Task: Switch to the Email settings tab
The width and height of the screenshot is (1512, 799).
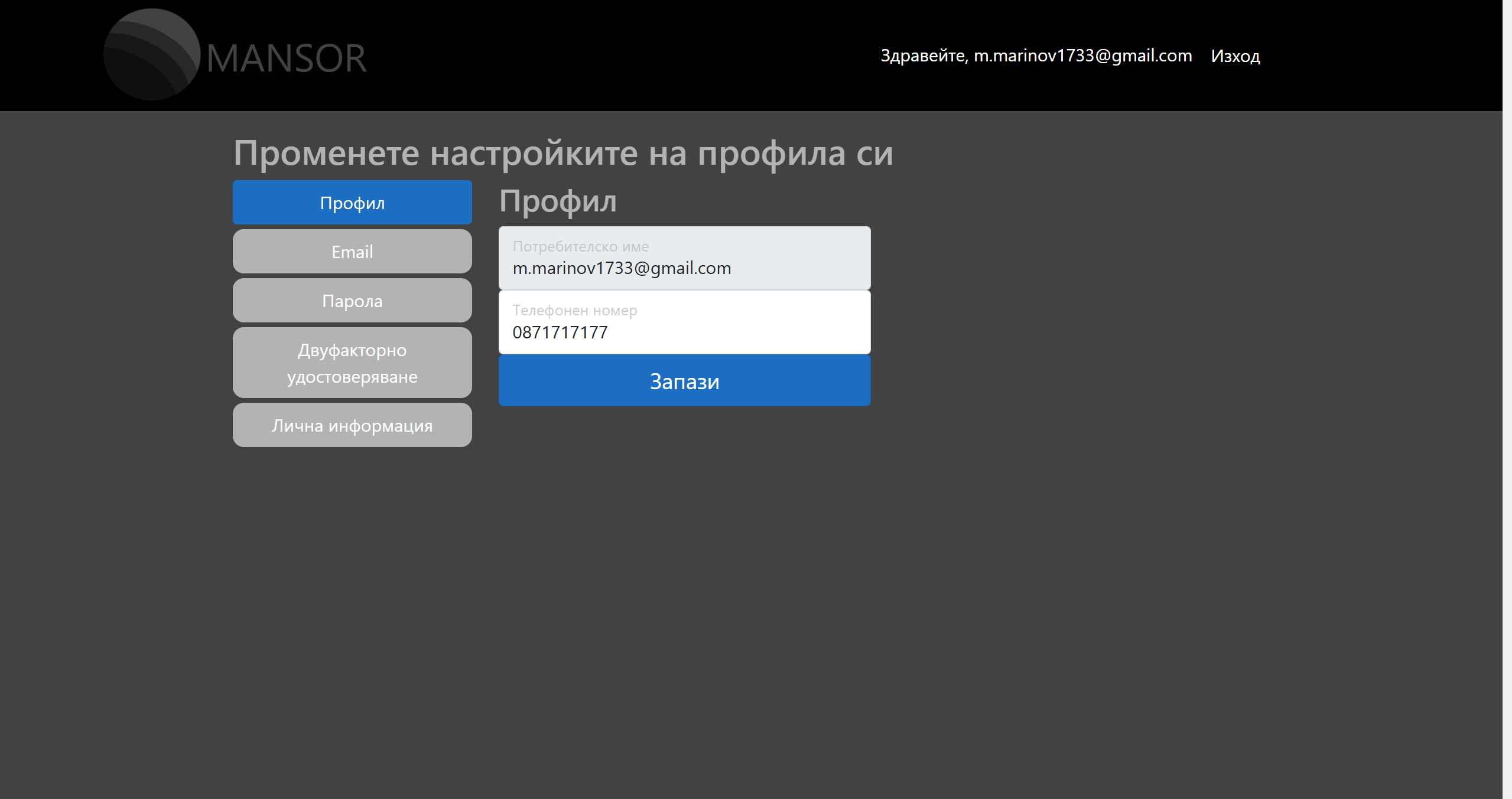Action: tap(352, 252)
